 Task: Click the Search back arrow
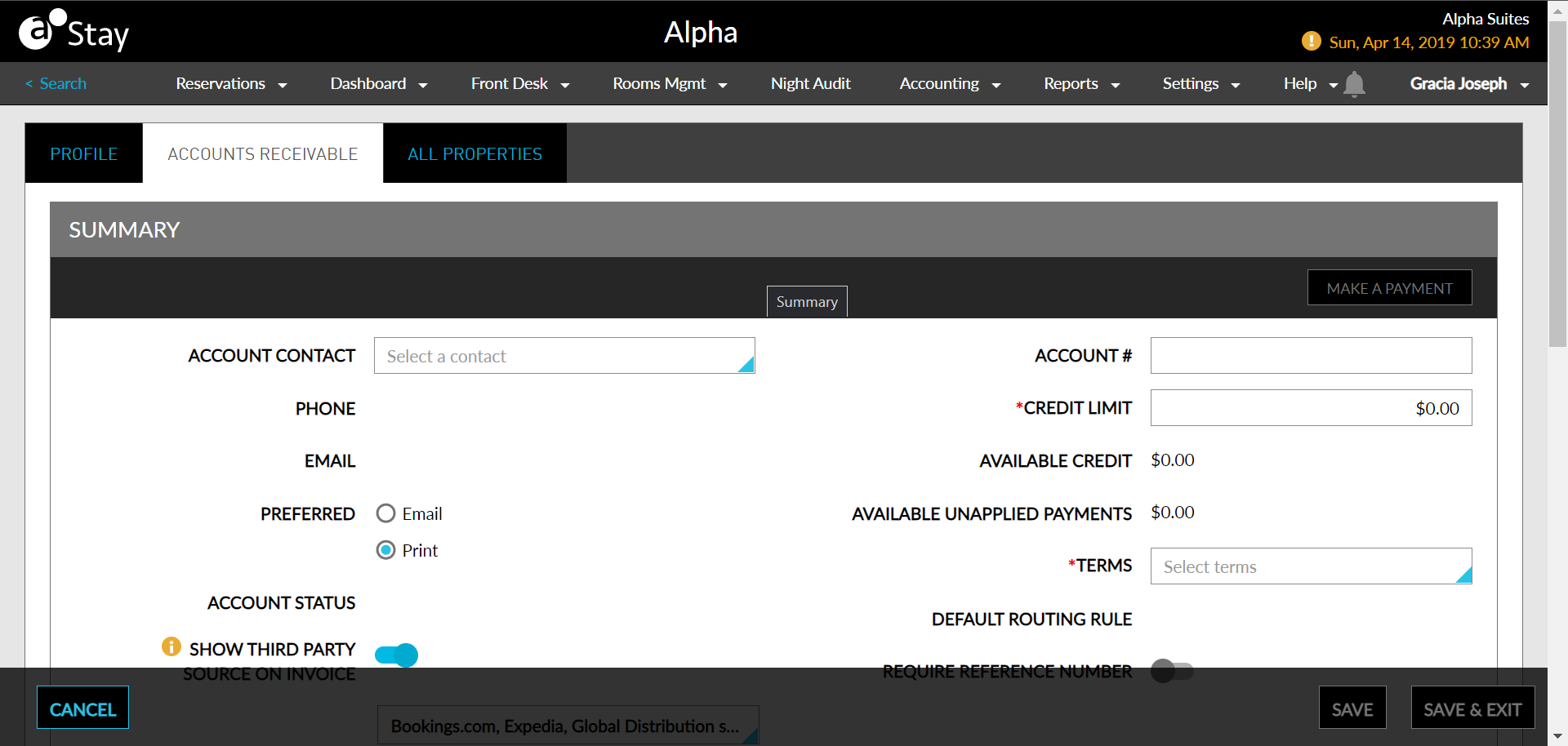(29, 83)
